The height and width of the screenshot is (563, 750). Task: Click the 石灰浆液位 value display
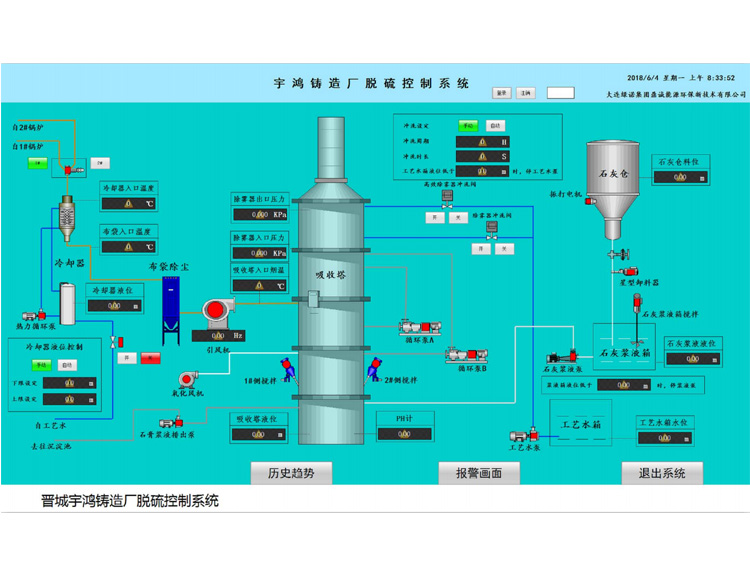tap(693, 359)
